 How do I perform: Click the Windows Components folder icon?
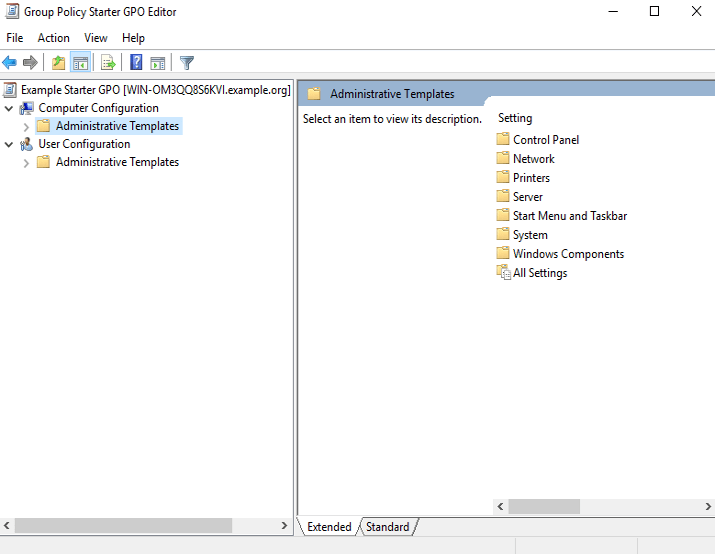[503, 253]
